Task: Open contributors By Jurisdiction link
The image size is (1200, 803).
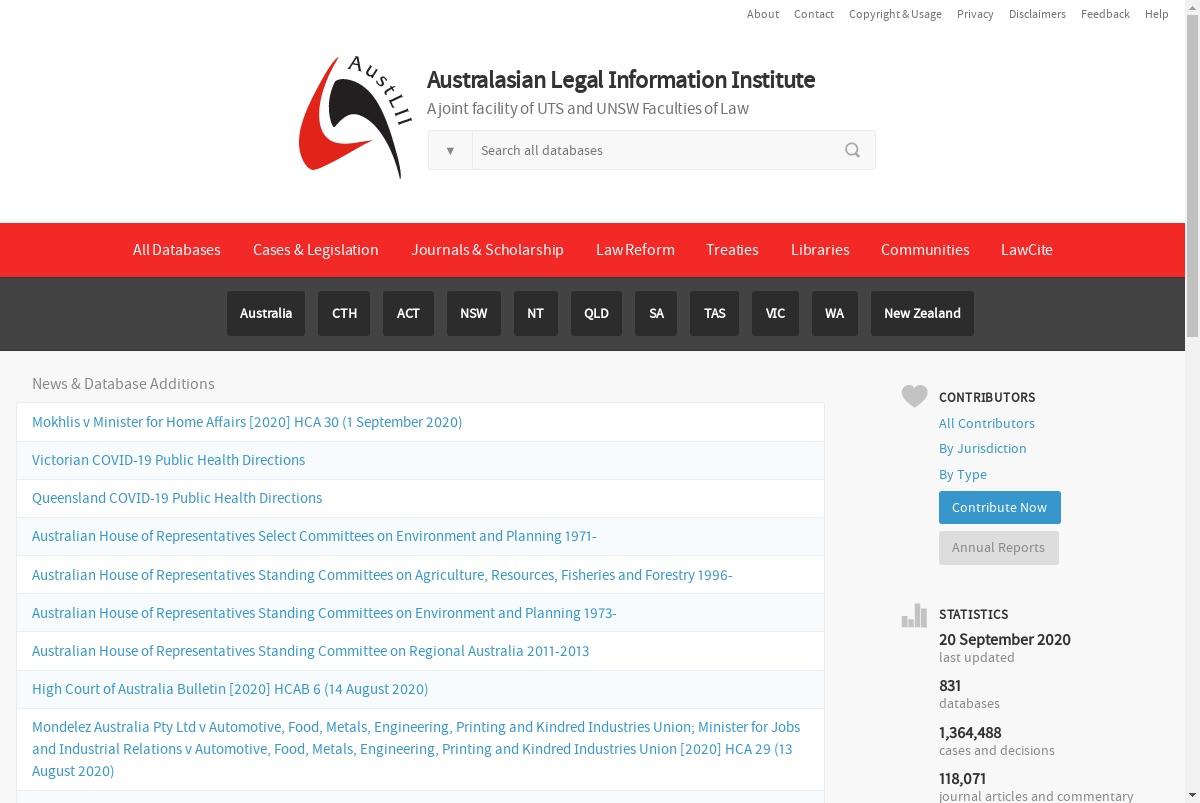Action: click(x=983, y=448)
